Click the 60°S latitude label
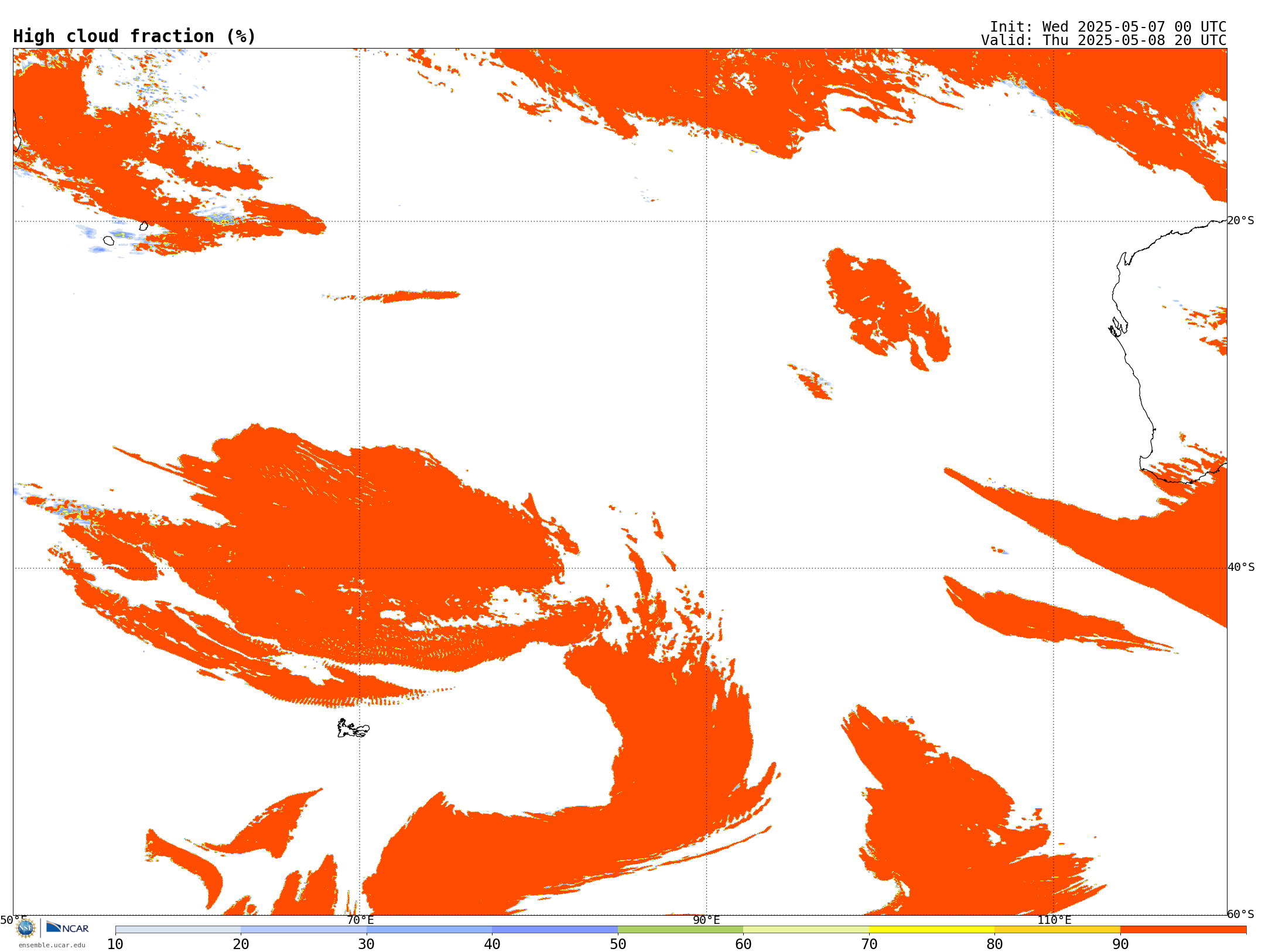Viewport: 1265px width, 952px height. [x=1240, y=914]
